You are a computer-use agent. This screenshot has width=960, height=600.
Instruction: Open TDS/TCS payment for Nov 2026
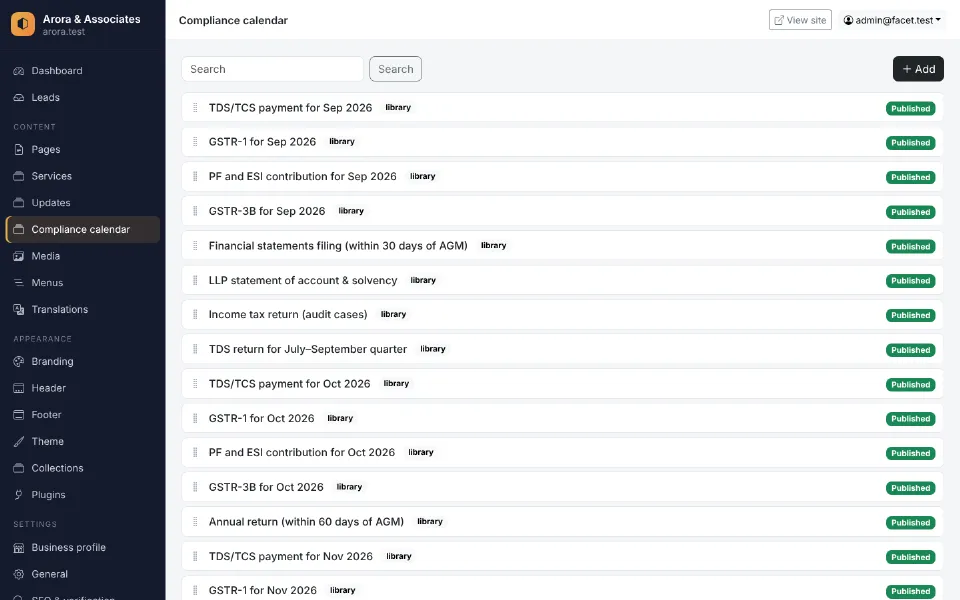point(291,557)
